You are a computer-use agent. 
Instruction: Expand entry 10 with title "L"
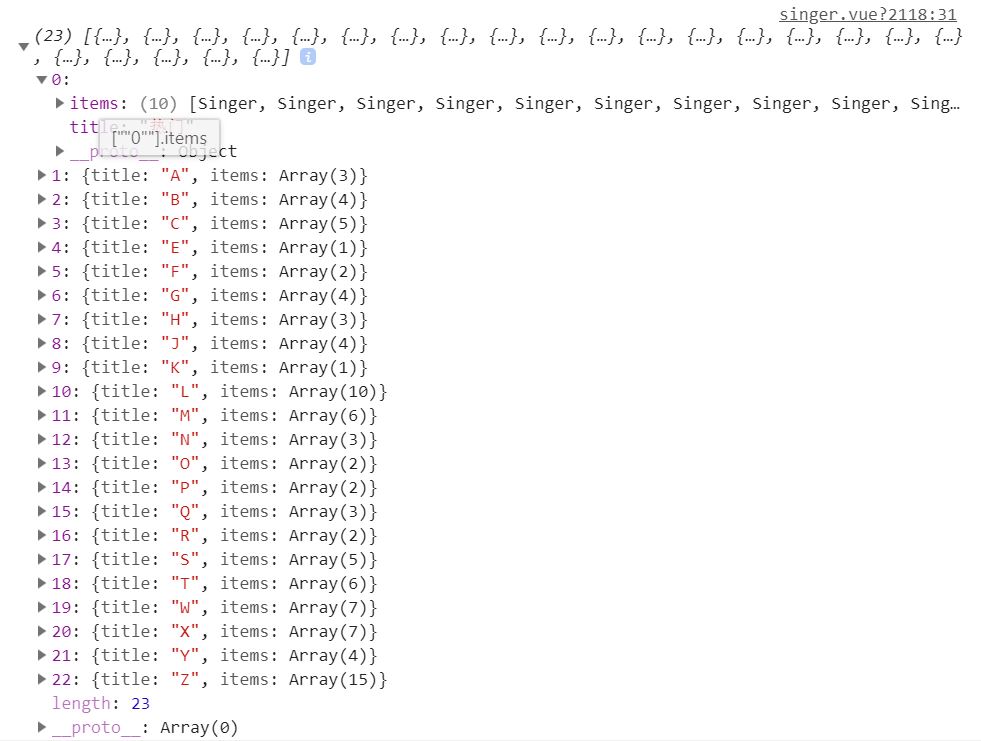tap(42, 391)
